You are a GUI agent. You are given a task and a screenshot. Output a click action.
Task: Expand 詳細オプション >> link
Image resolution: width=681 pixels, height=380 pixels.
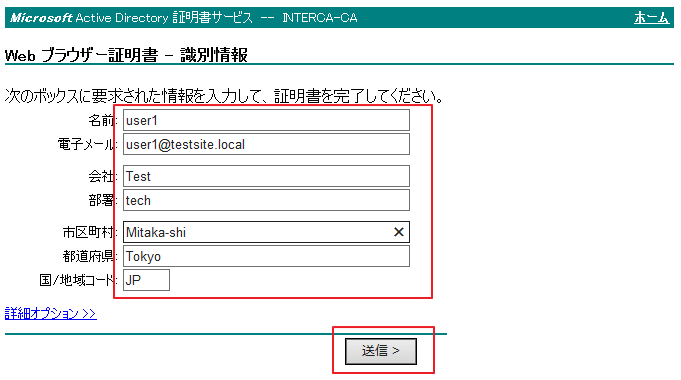coord(50,313)
